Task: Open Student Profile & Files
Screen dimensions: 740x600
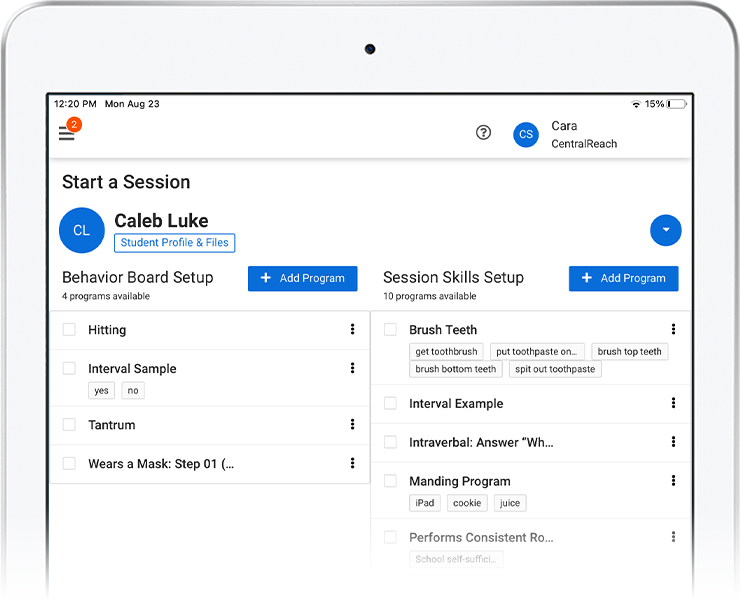Action: click(x=175, y=243)
